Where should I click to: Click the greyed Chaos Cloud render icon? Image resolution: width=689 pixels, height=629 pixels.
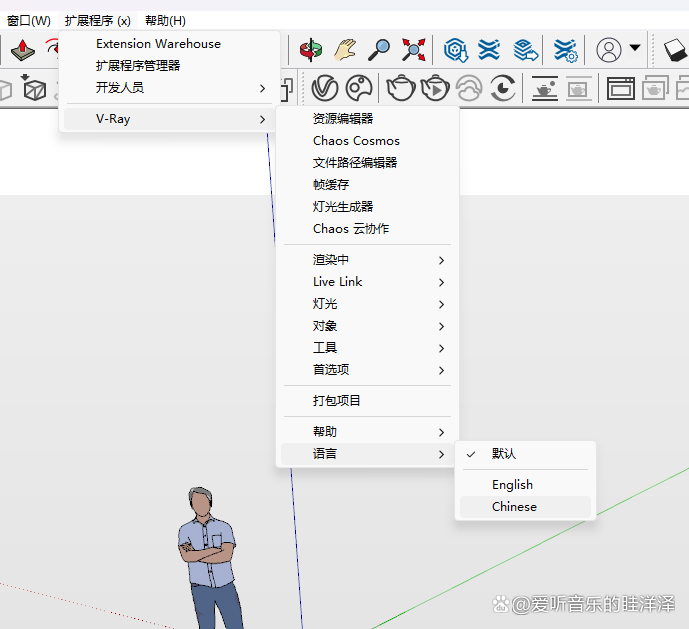[469, 88]
